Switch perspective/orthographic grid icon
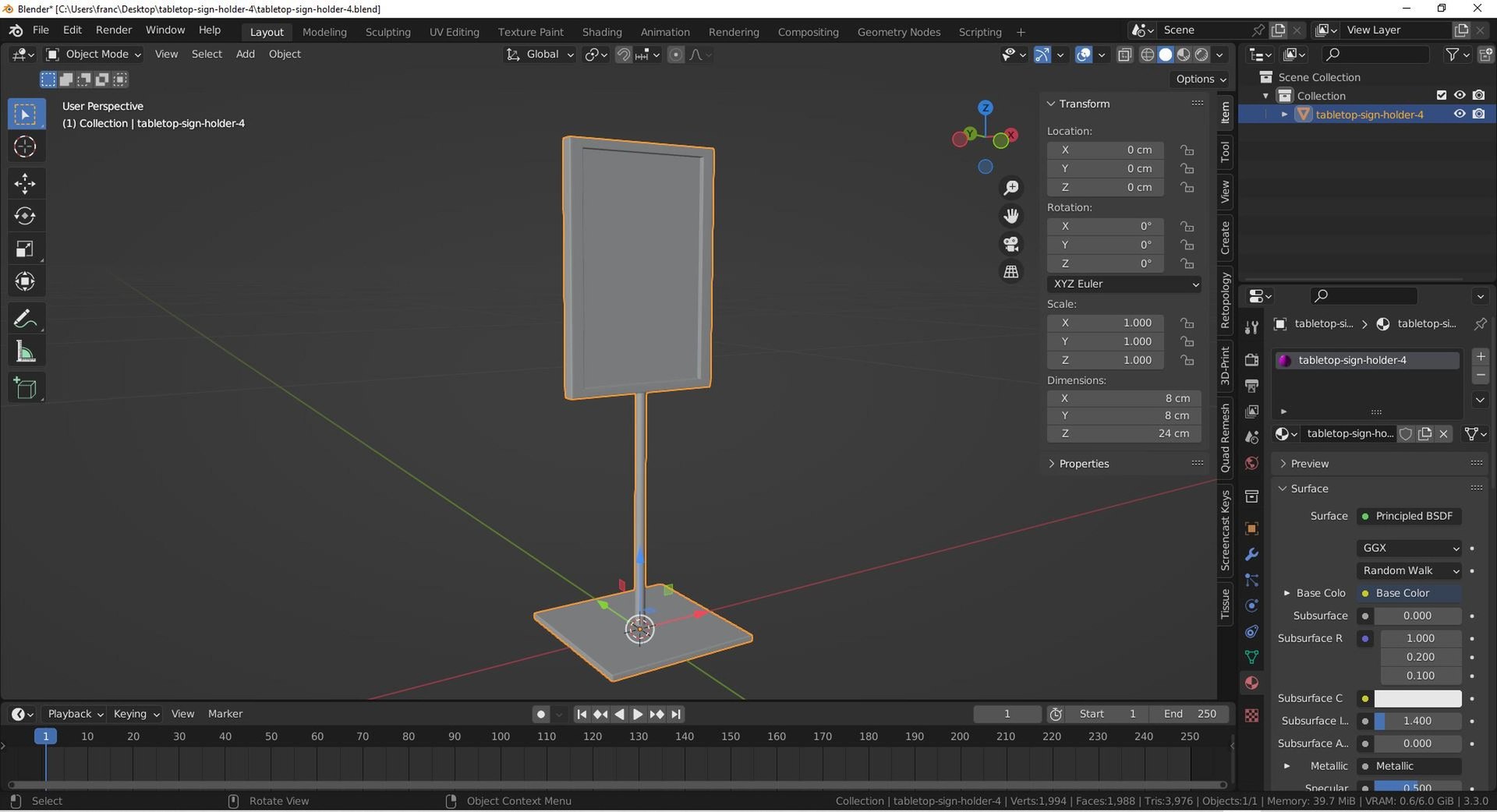The height and width of the screenshot is (812, 1497). pyautogui.click(x=1011, y=272)
